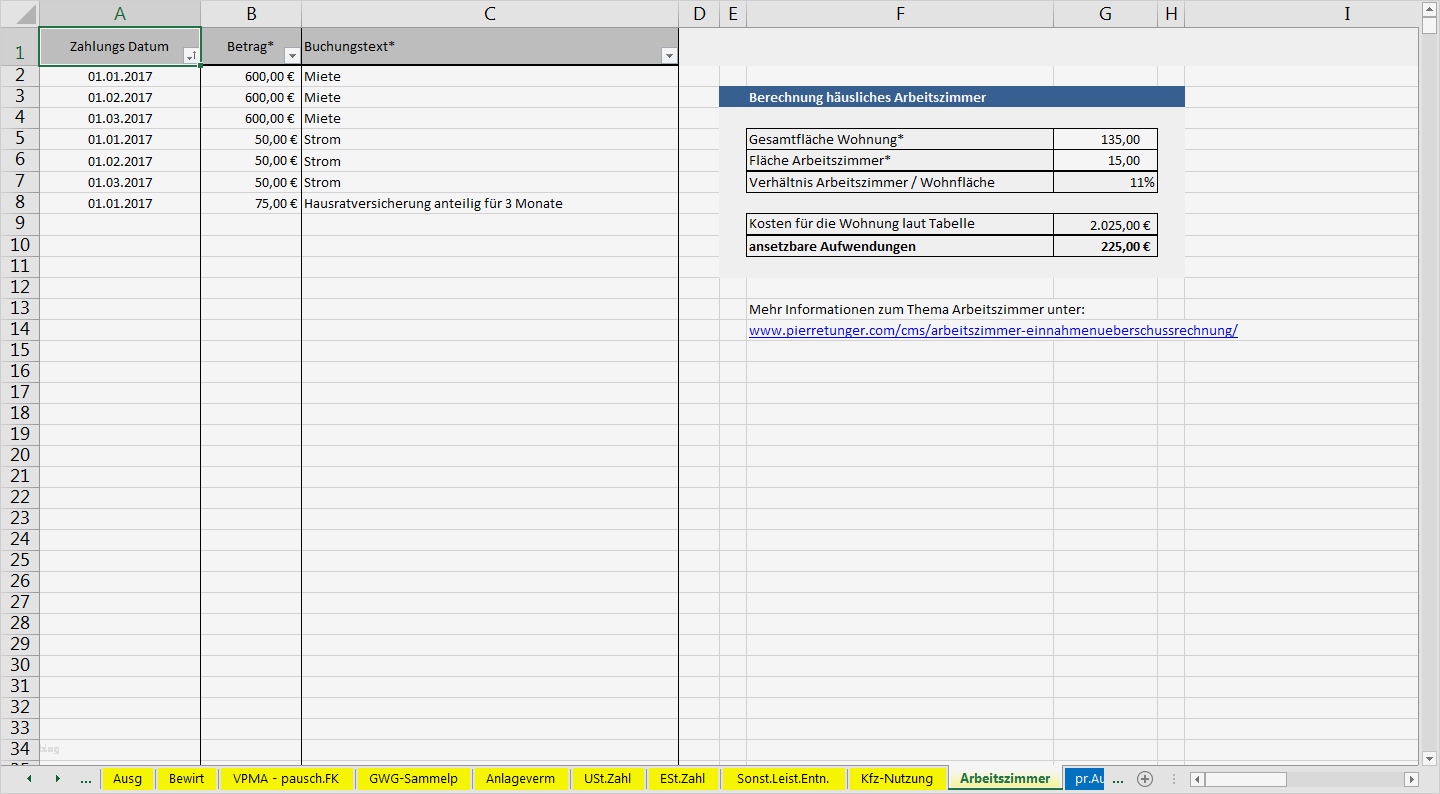Click the Select All corner above row 1
This screenshot has width=1440, height=794.
[x=18, y=13]
